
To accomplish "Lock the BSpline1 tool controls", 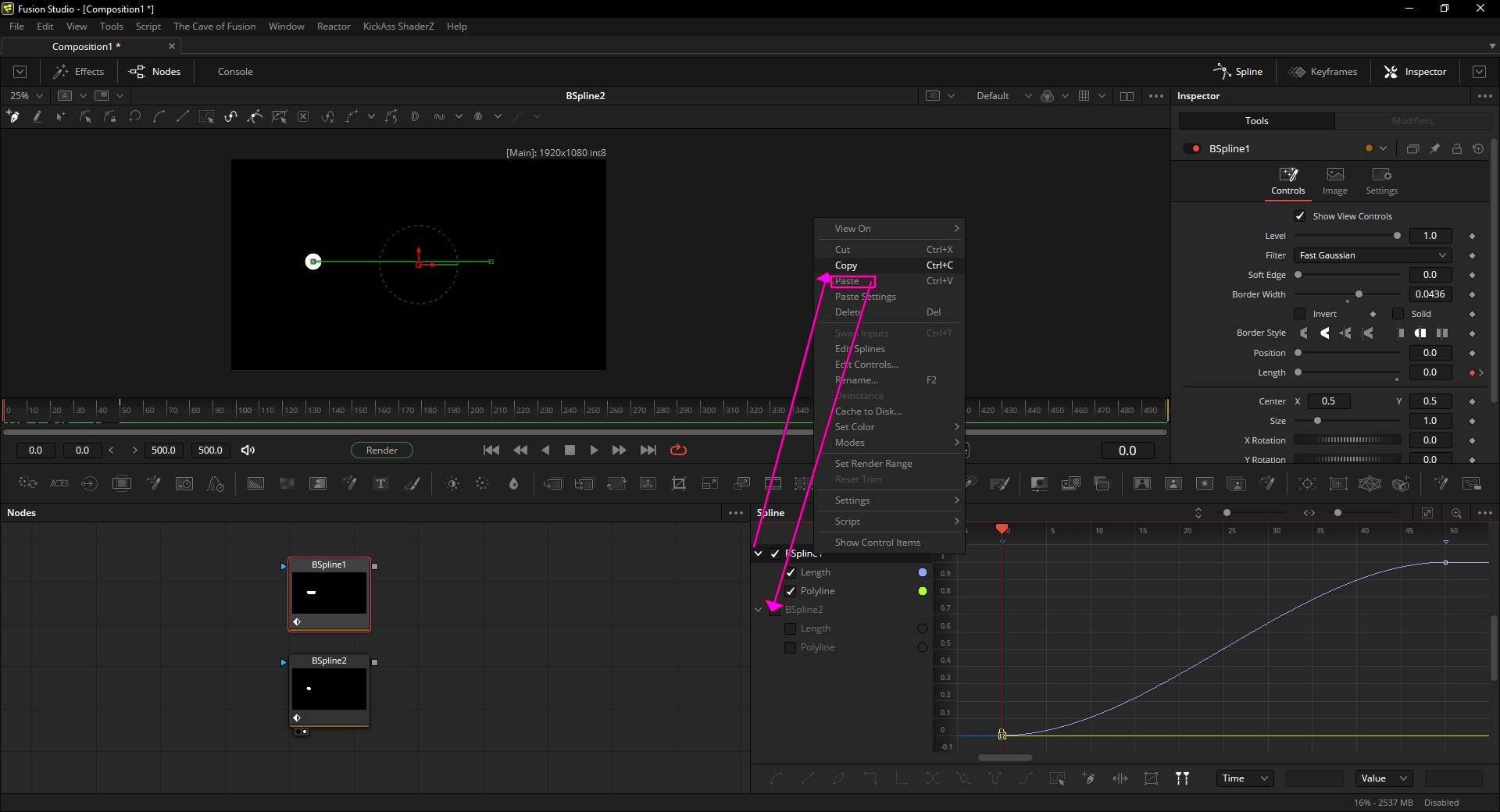I will (1456, 148).
